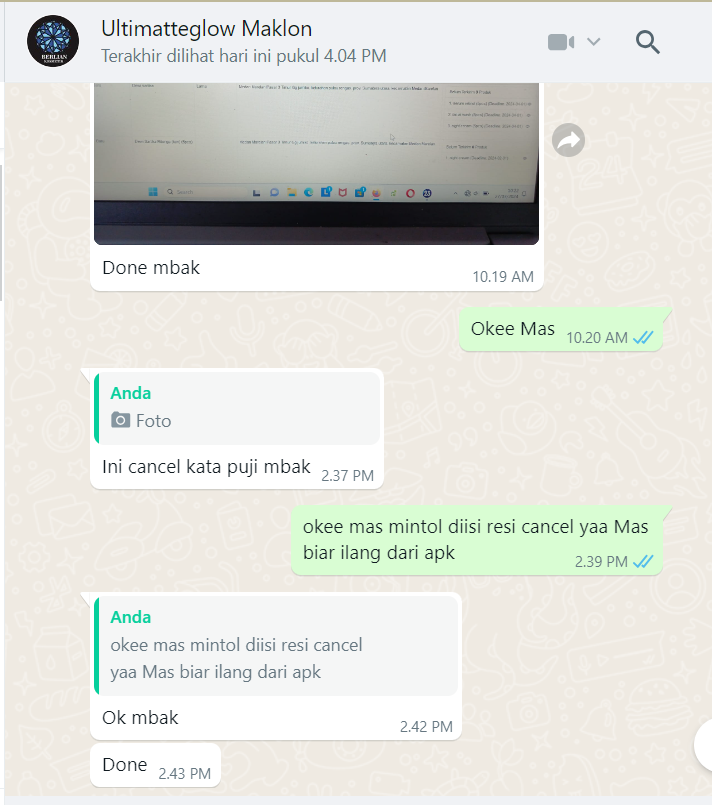The image size is (712, 805).
Task: Jump to quoted 'okee mas mintol' reply
Action: (276, 646)
